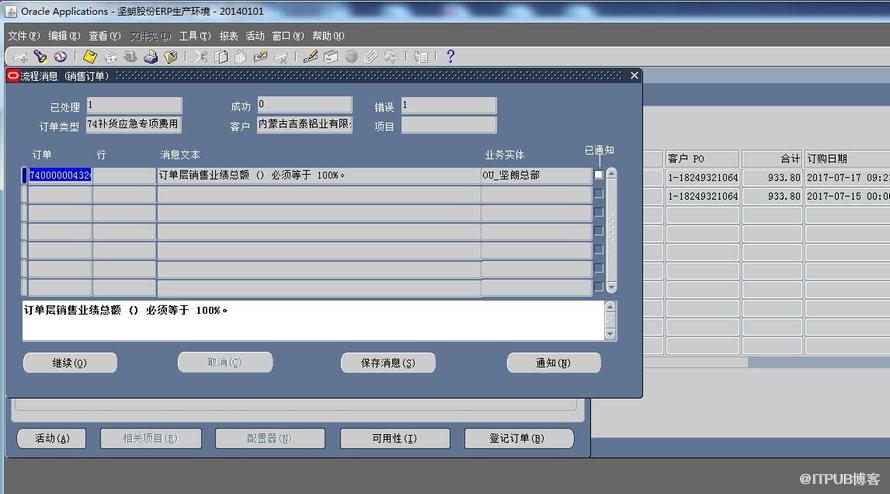This screenshot has width=890, height=494.
Task: Click the yellow Save icon in toolbar
Action: click(89, 57)
